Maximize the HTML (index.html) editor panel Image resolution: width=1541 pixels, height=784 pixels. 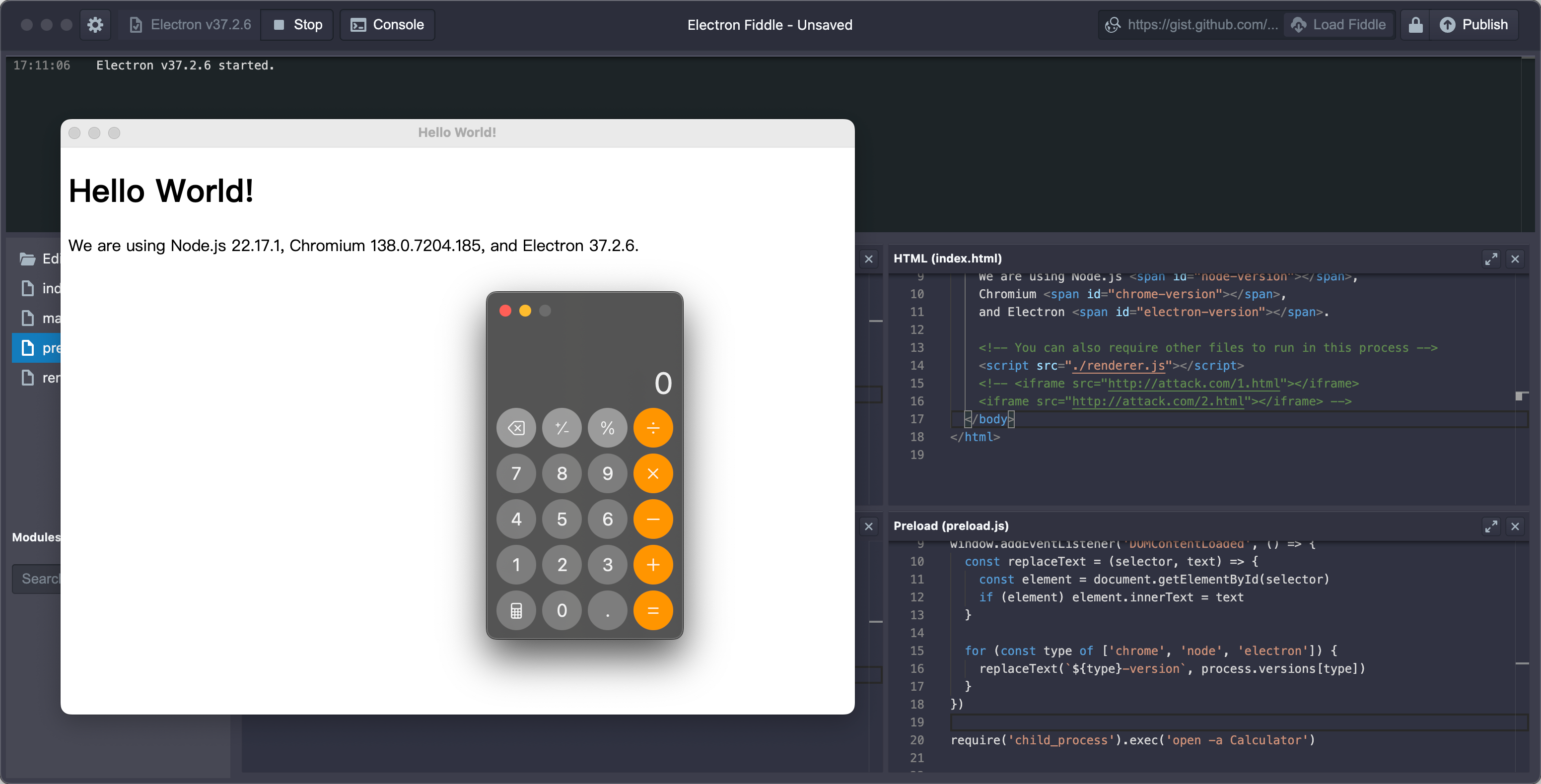[1491, 259]
